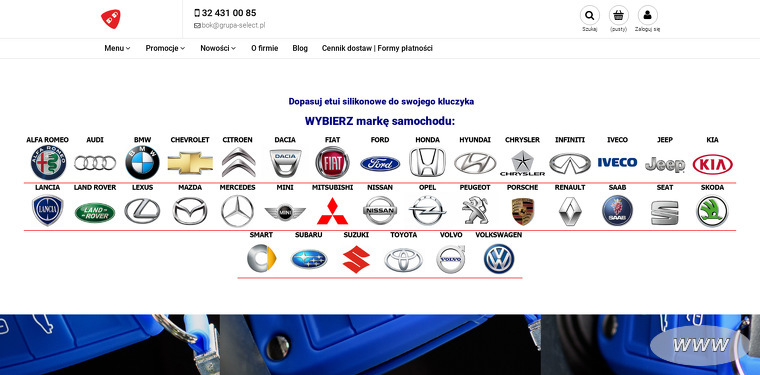This screenshot has width=760, height=375.
Task: Open the O firmie menu item
Action: (x=265, y=48)
